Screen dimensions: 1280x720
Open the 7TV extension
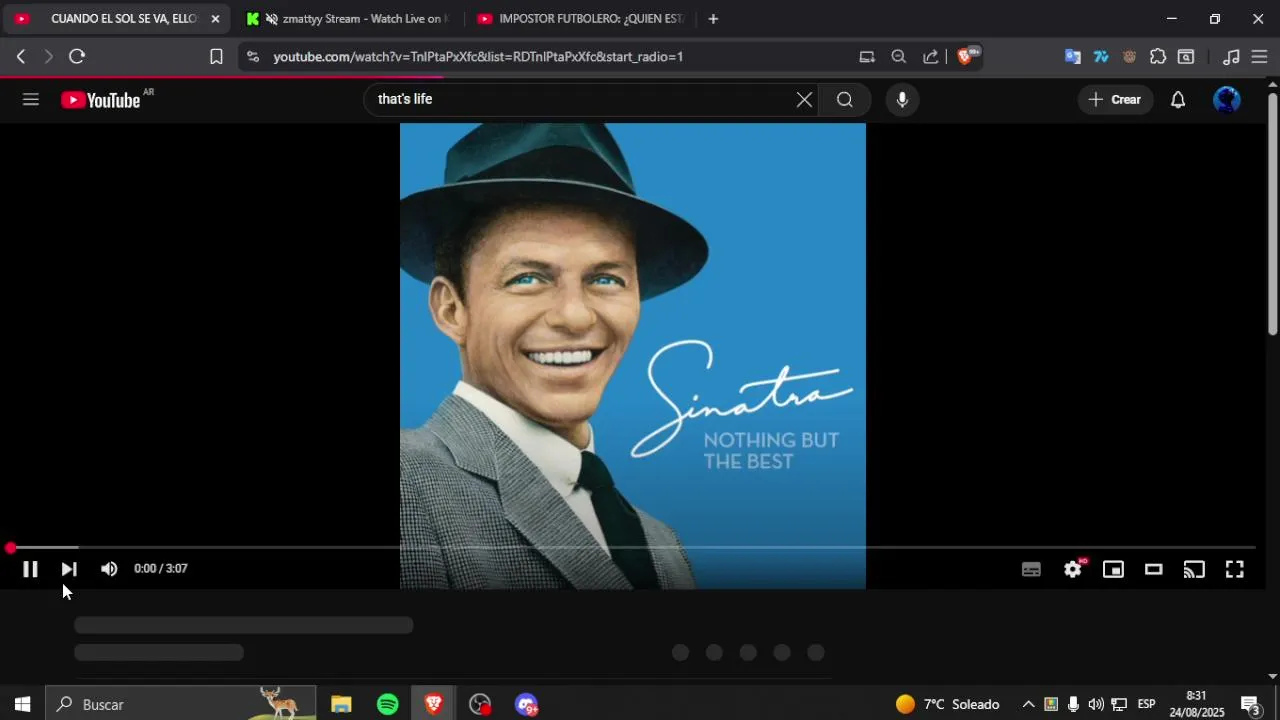pos(1101,57)
